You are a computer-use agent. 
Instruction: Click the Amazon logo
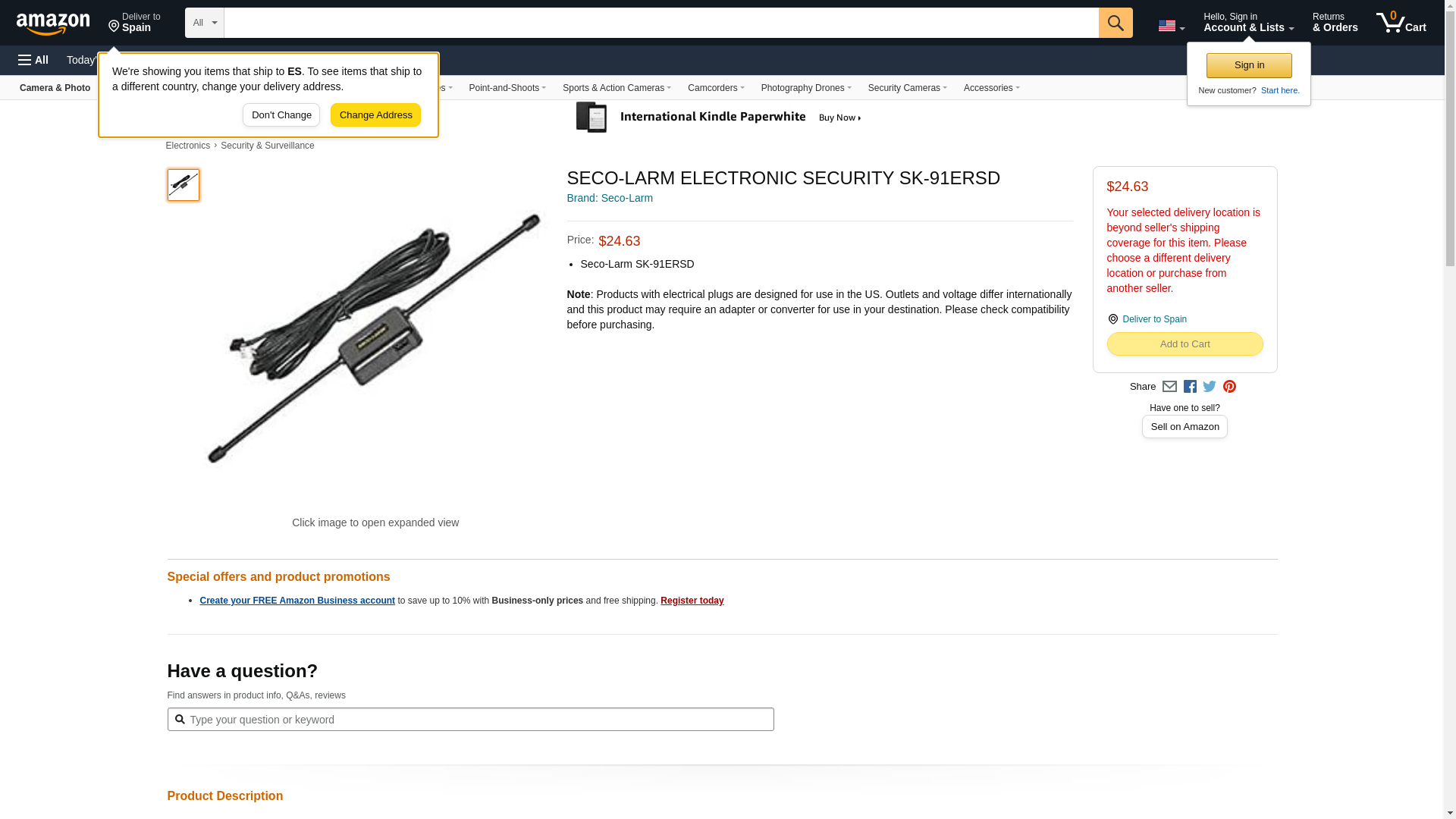coord(53,24)
